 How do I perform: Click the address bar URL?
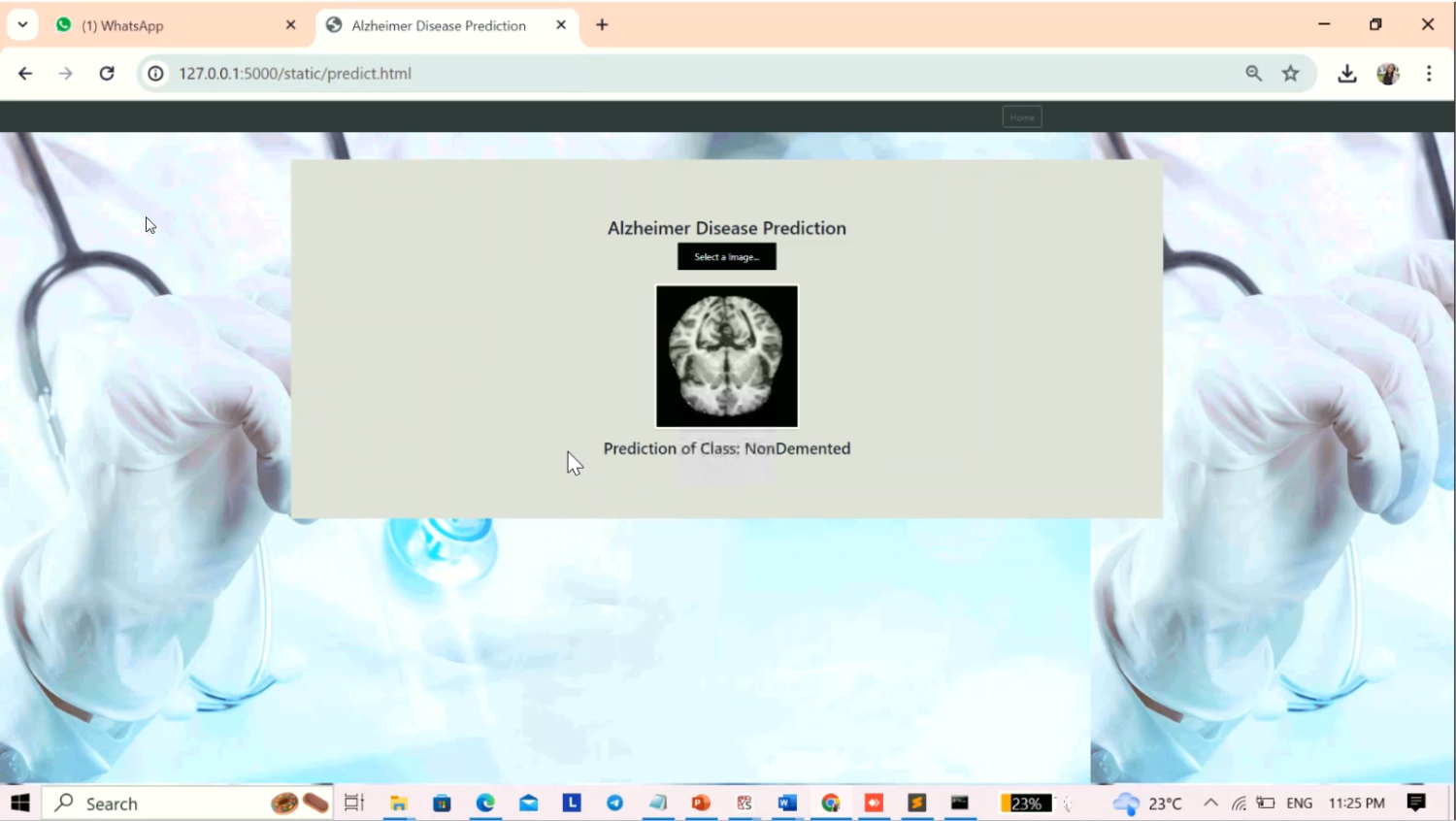295,74
